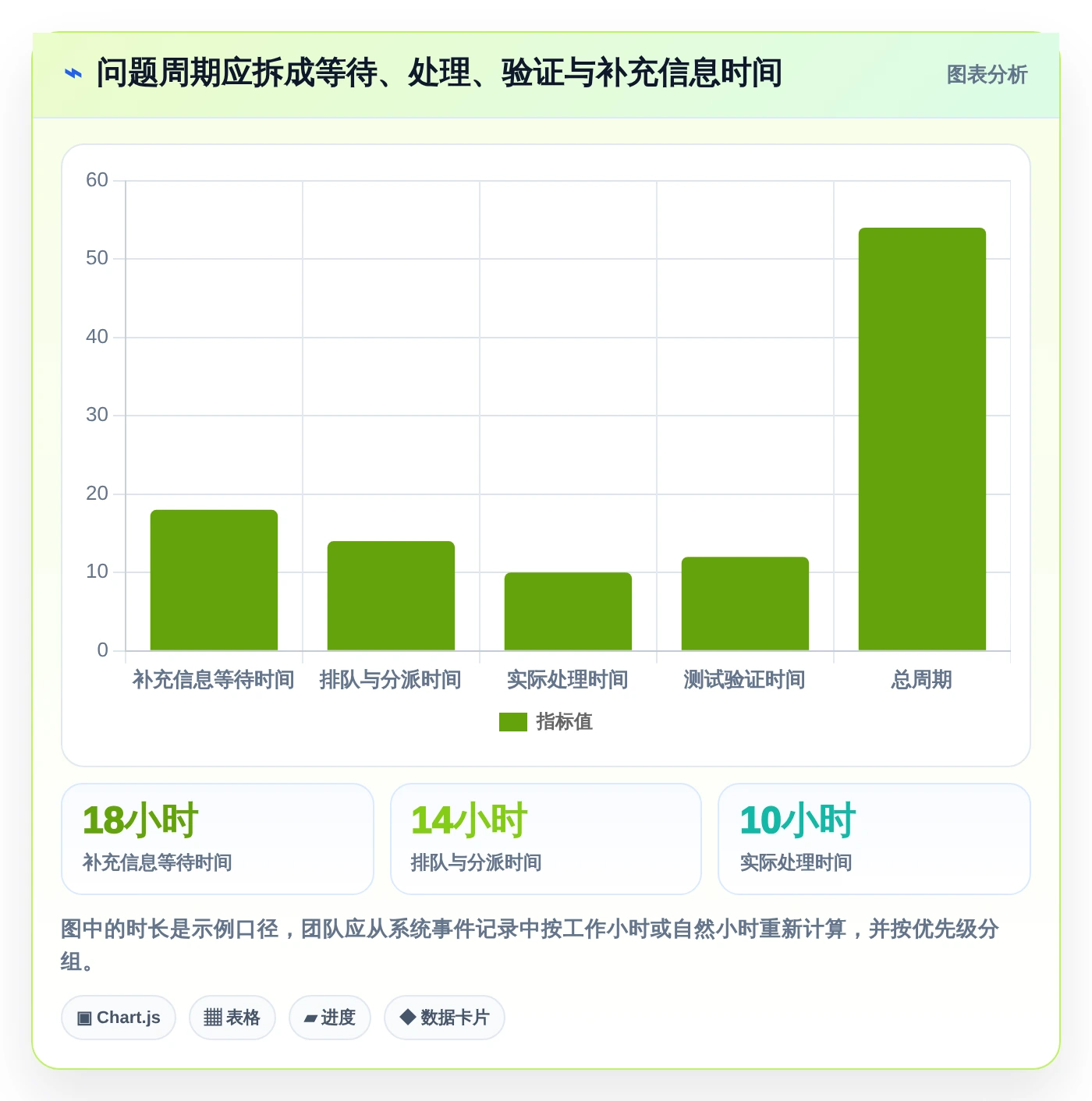Click the 图表分析 label

987,75
